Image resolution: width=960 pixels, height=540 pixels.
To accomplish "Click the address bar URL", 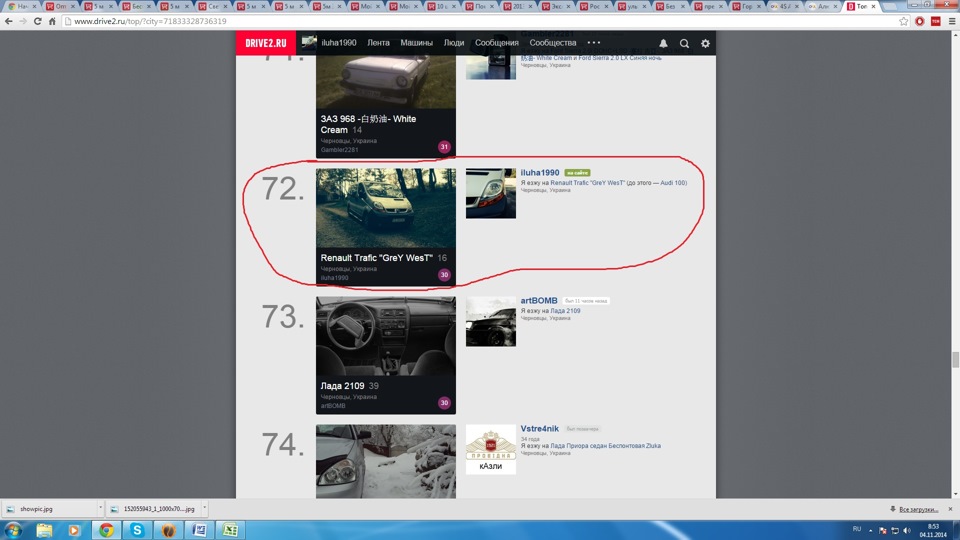I will (x=150, y=21).
